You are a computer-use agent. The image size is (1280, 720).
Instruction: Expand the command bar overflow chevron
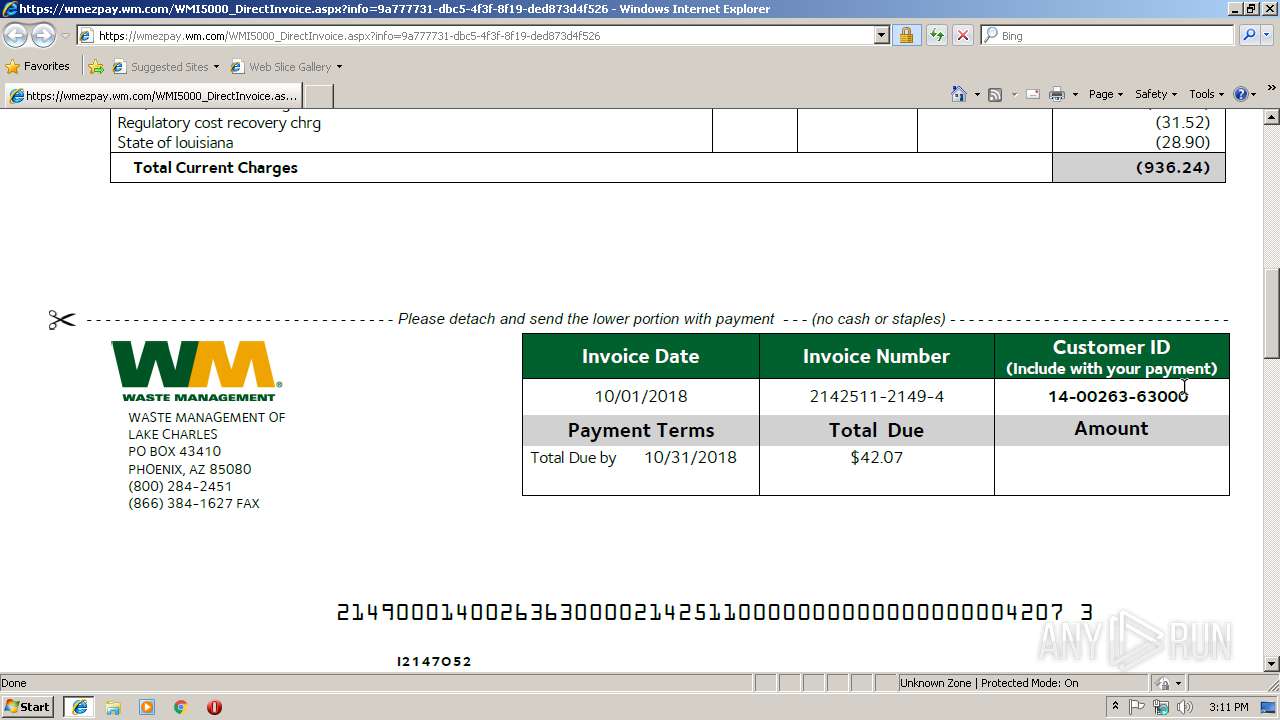pyautogui.click(x=1272, y=89)
